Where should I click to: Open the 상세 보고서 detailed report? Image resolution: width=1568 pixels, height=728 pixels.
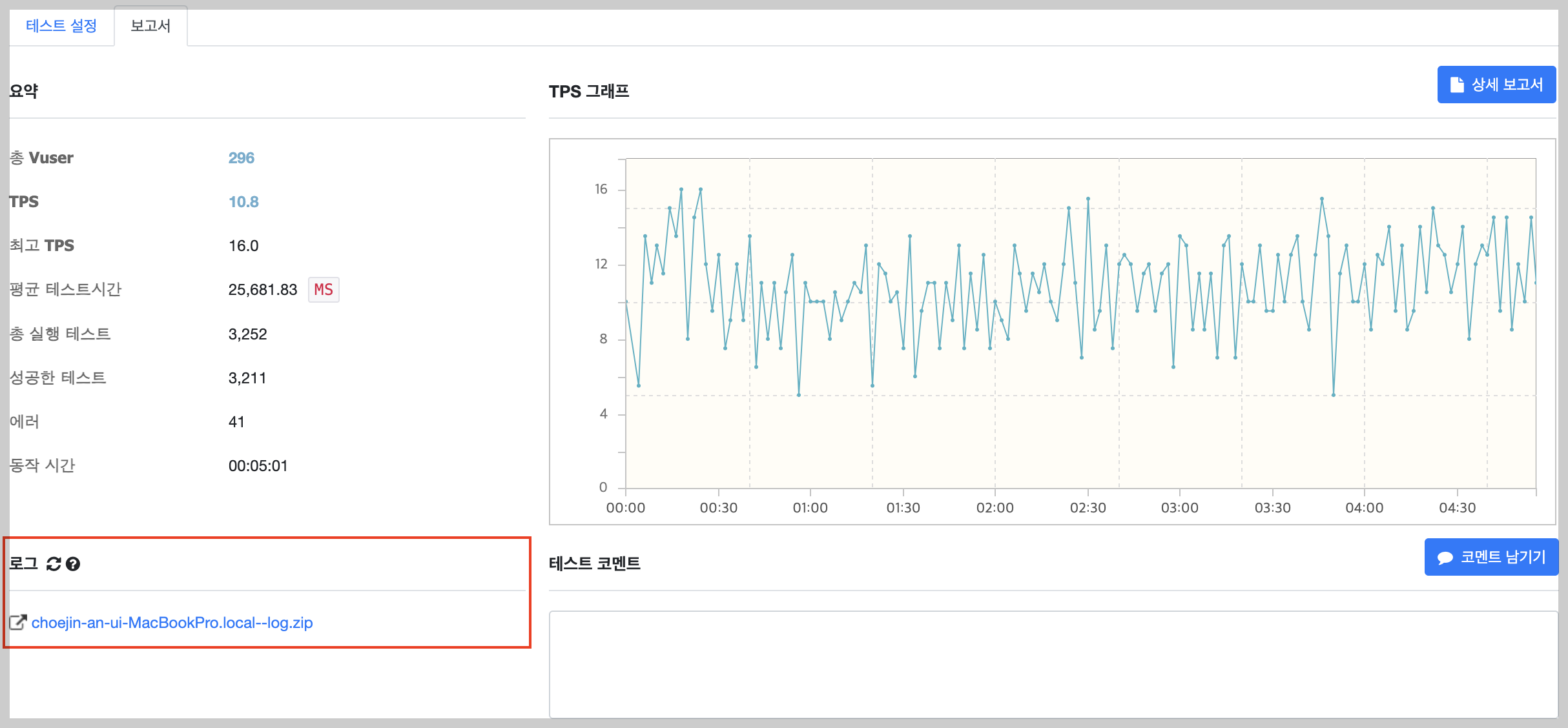coord(1496,85)
